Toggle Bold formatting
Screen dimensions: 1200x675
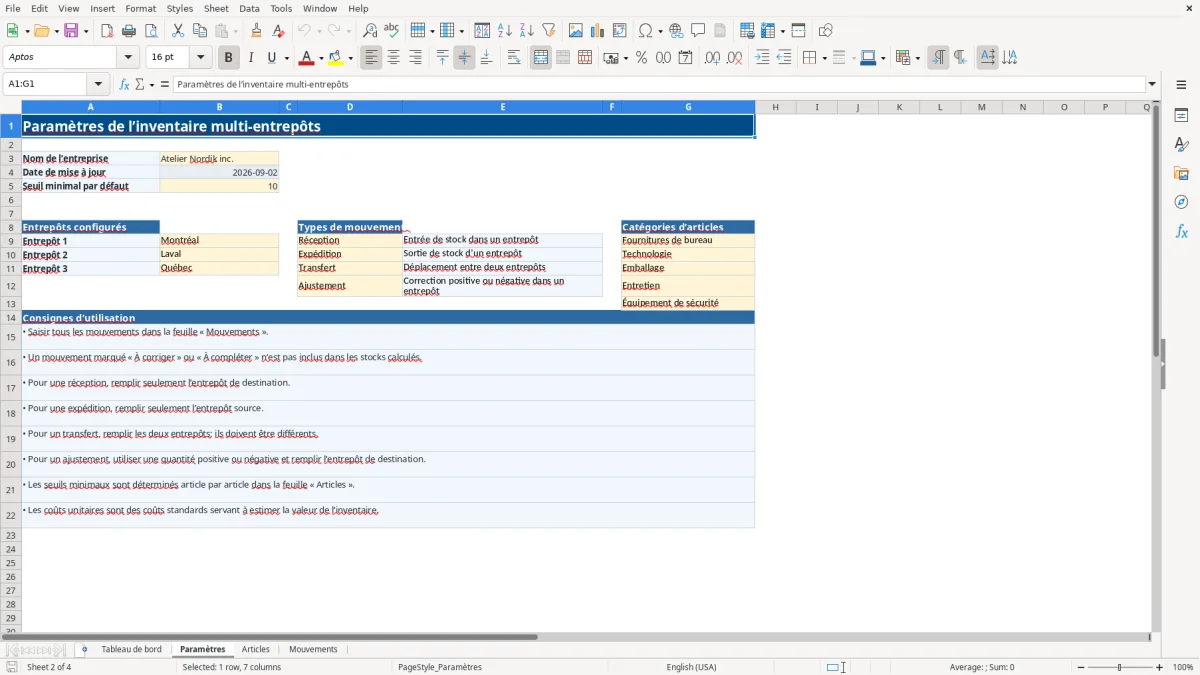pos(229,58)
